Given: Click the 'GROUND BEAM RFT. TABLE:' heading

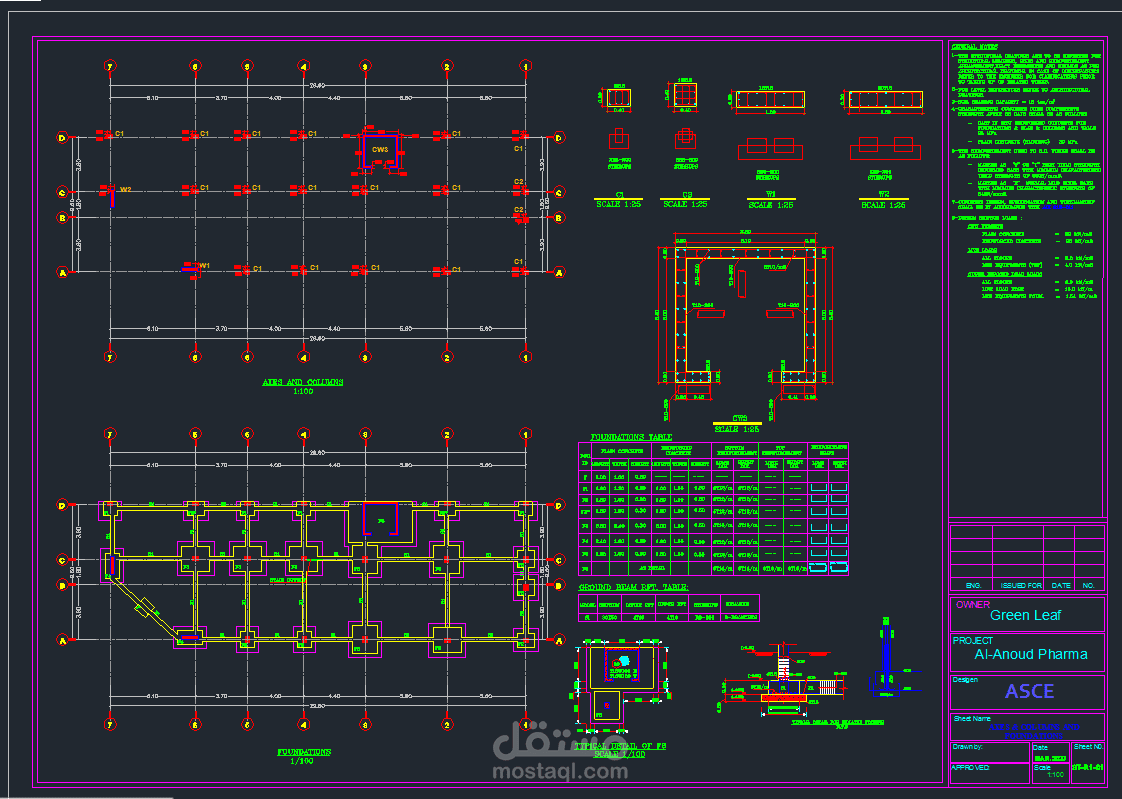Looking at the screenshot, I should coord(633,587).
